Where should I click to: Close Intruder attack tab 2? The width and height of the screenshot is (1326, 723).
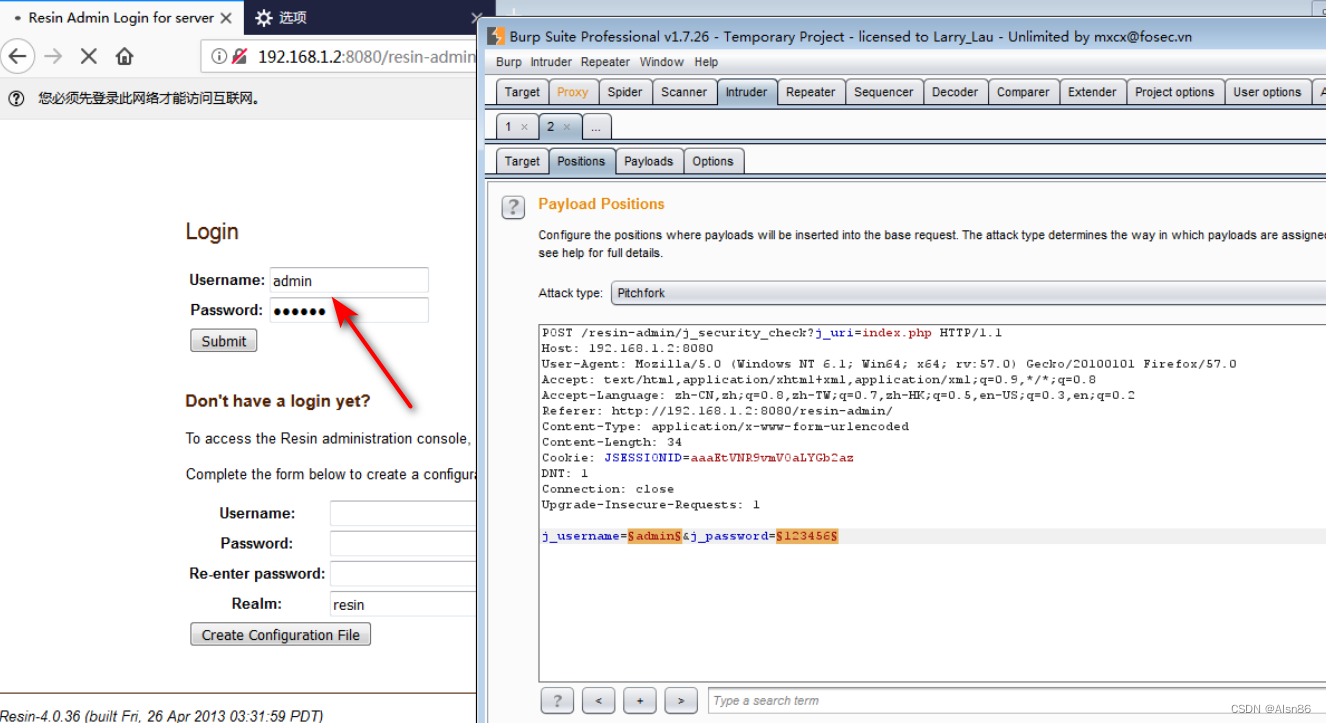[566, 127]
